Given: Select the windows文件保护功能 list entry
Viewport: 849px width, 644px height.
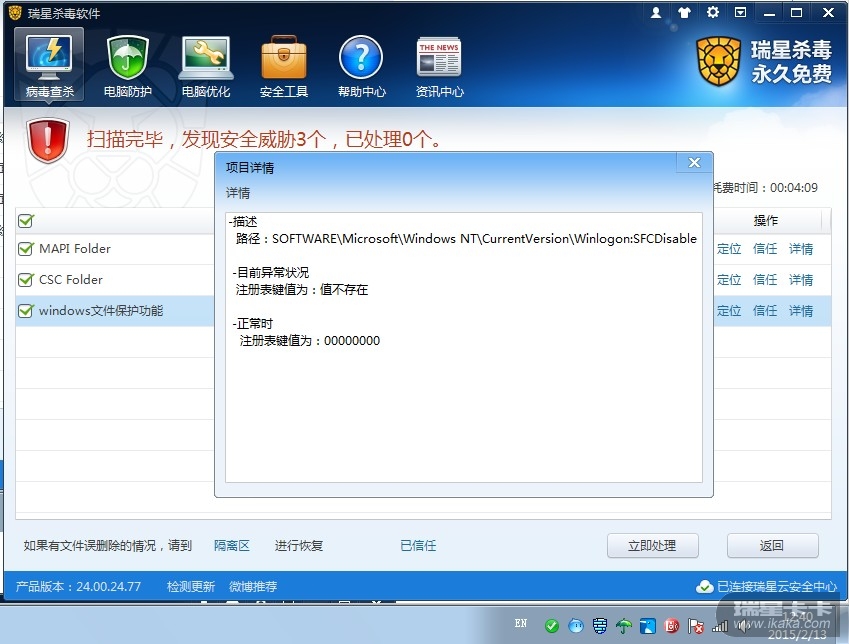Looking at the screenshot, I should pyautogui.click(x=101, y=311).
